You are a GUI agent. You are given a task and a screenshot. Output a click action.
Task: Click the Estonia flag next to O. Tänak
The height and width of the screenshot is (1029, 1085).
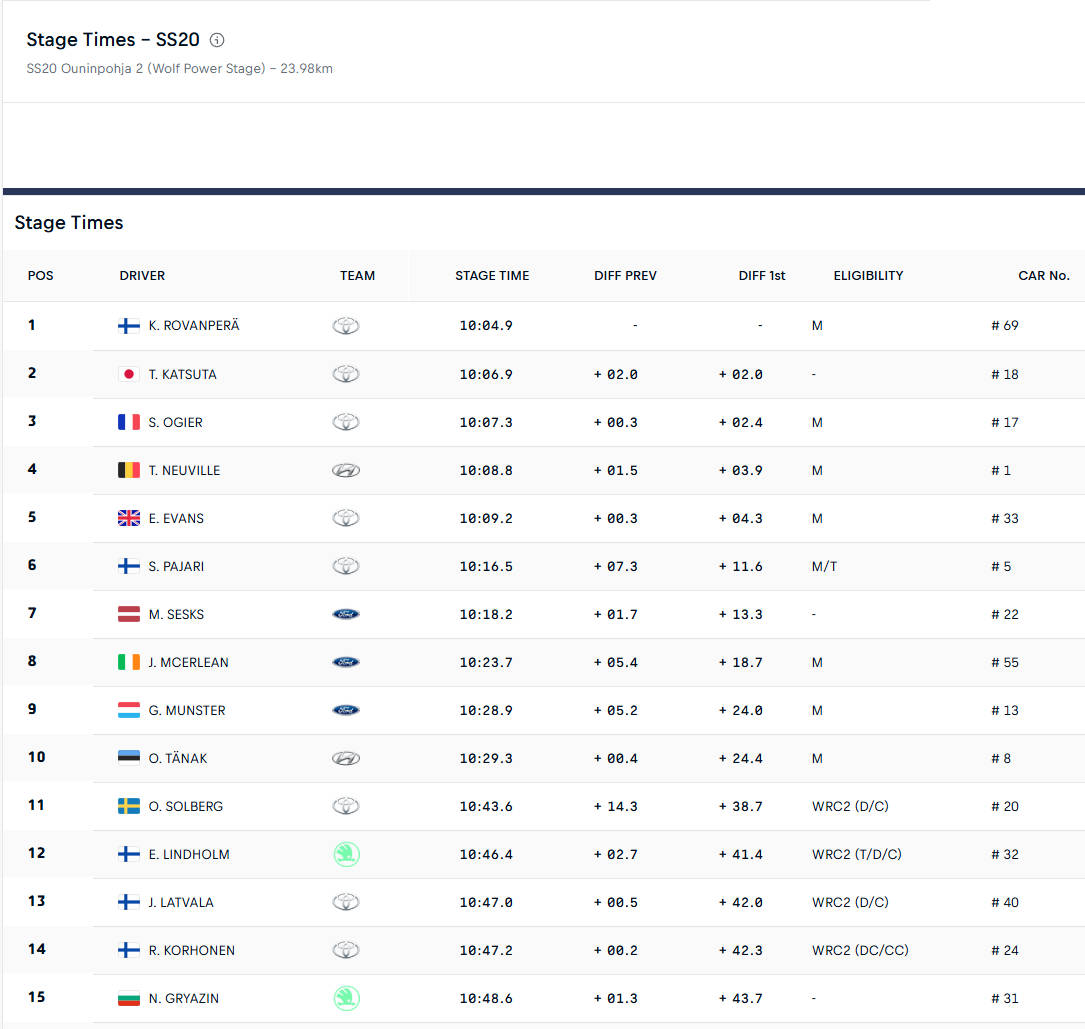pyautogui.click(x=129, y=758)
